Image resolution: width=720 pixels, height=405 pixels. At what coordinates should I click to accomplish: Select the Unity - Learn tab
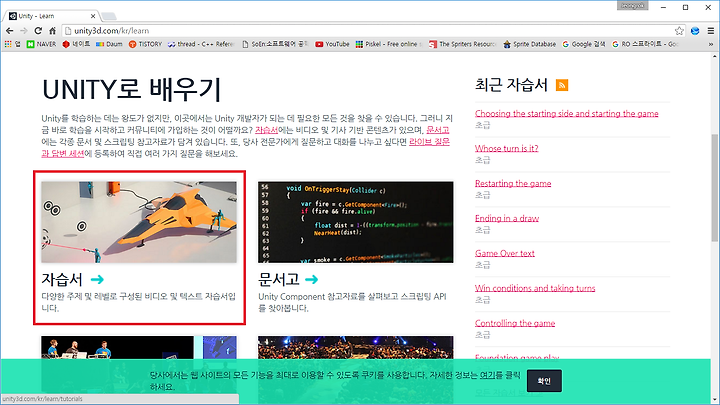click(x=51, y=16)
